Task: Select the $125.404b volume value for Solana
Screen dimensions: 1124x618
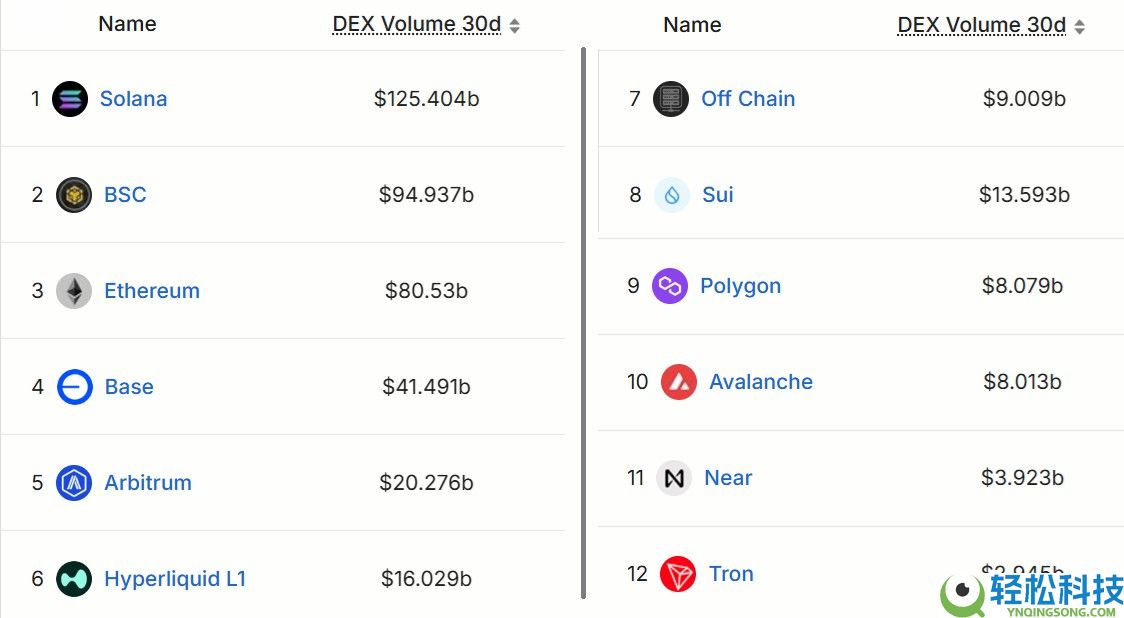Action: pos(427,98)
